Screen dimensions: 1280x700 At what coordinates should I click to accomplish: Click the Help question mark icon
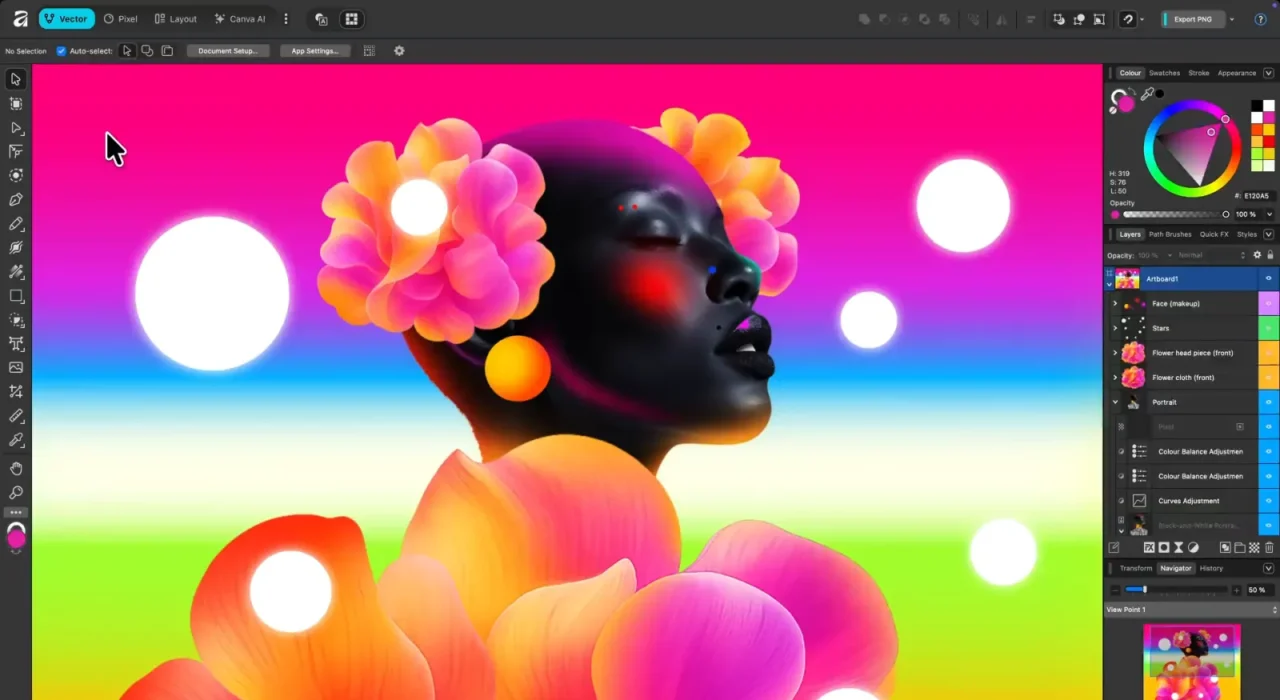pyautogui.click(x=1260, y=19)
